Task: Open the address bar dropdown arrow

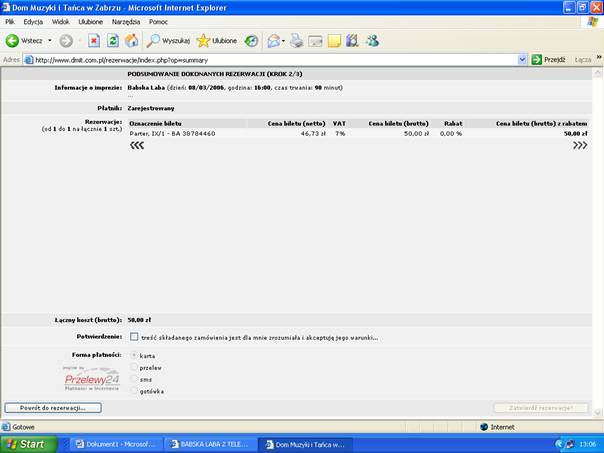Action: tap(522, 59)
